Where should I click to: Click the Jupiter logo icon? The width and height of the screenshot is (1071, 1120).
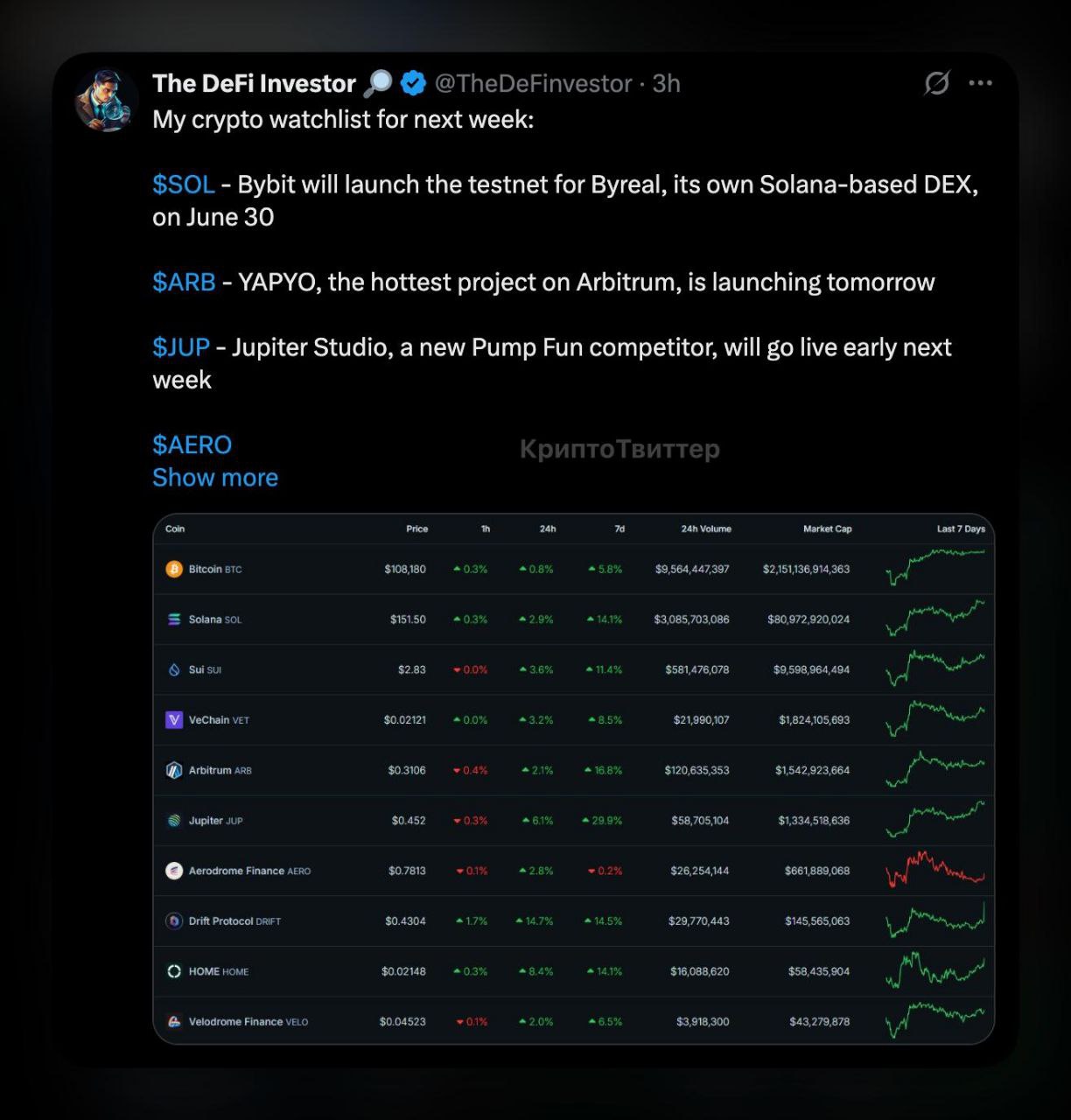pyautogui.click(x=174, y=821)
